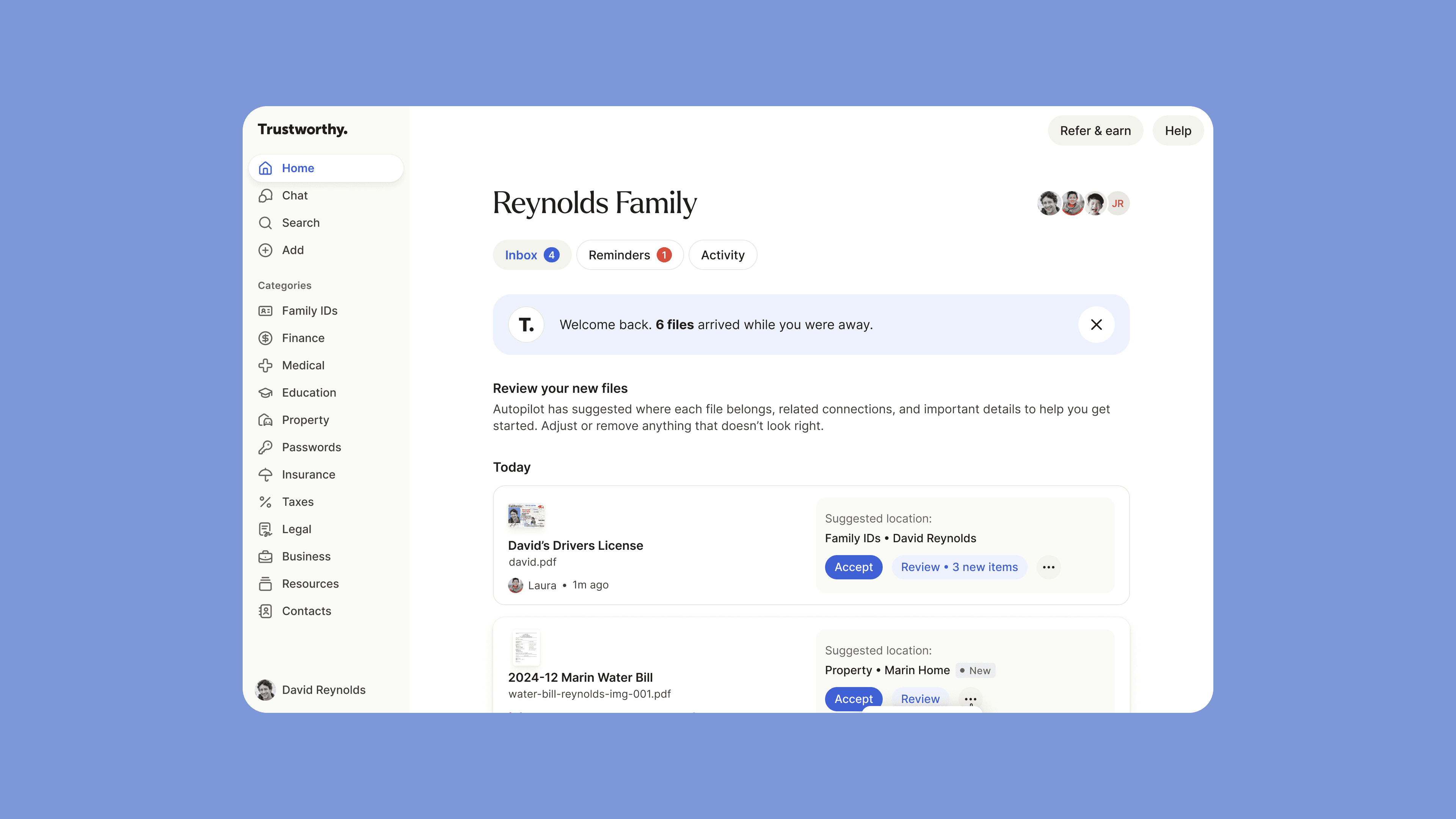The image size is (1456, 819).
Task: Switch to the Activity tab
Action: point(722,255)
